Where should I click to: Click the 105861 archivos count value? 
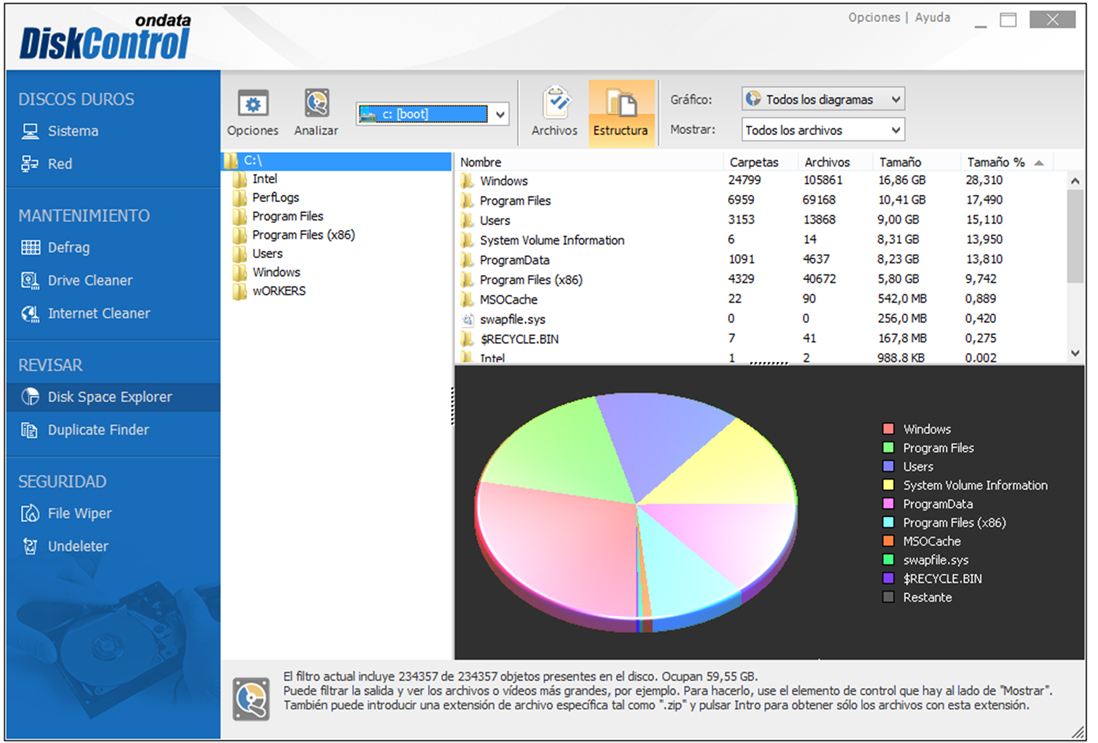(x=823, y=181)
